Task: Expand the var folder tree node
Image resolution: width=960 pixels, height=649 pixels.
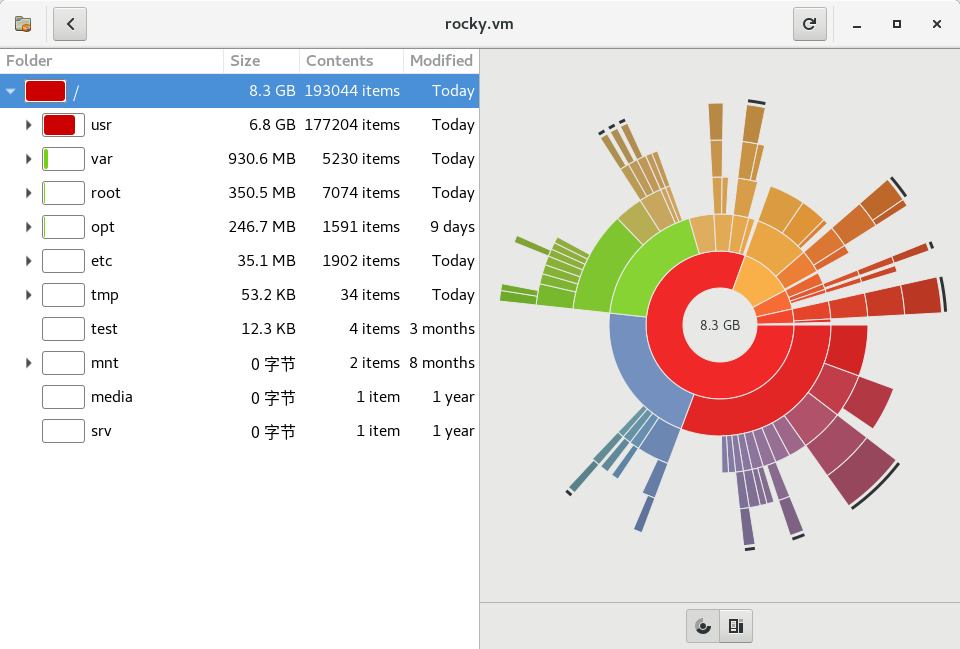Action: [x=28, y=159]
